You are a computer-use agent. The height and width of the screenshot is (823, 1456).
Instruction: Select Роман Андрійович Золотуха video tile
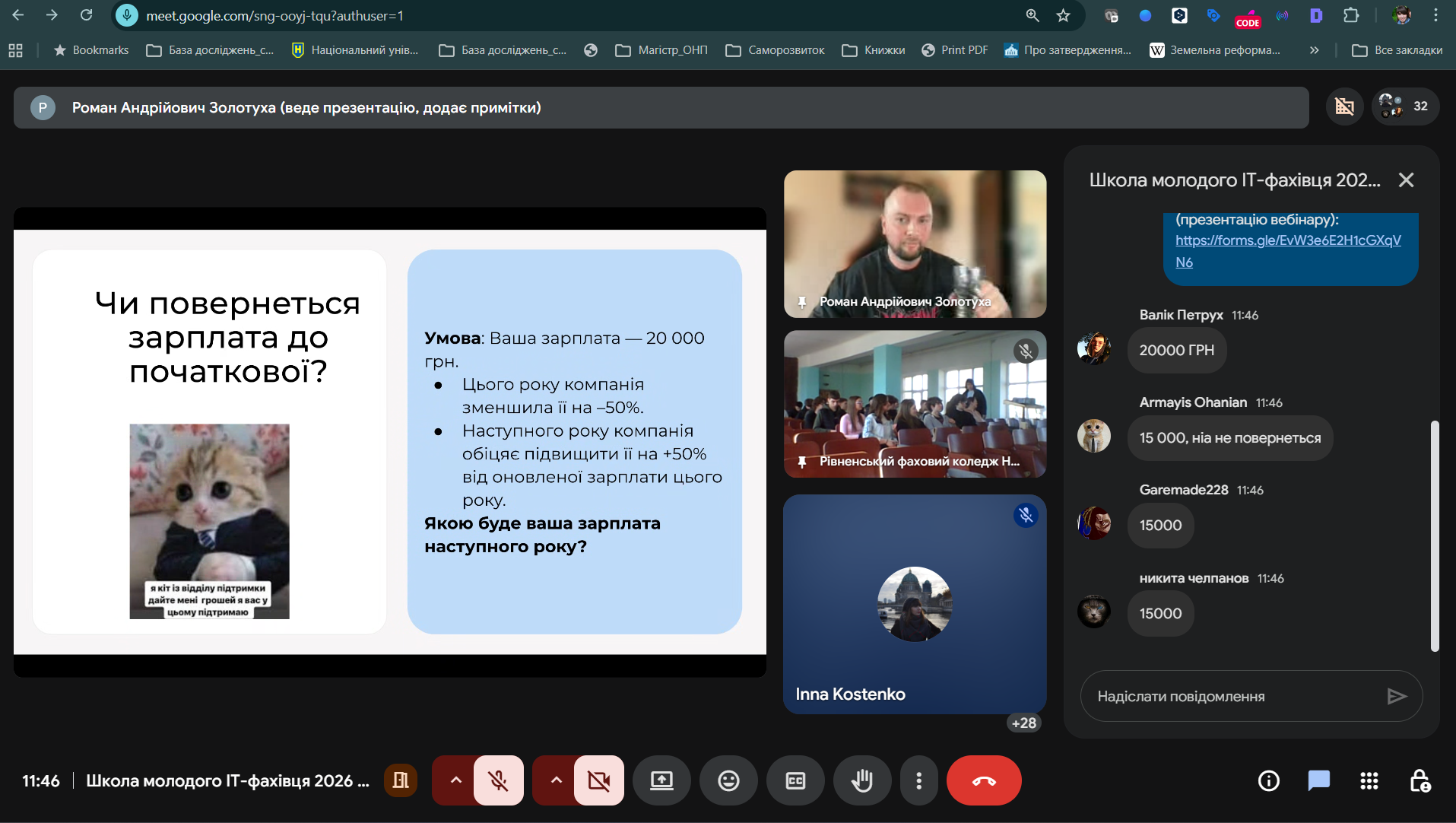(915, 244)
